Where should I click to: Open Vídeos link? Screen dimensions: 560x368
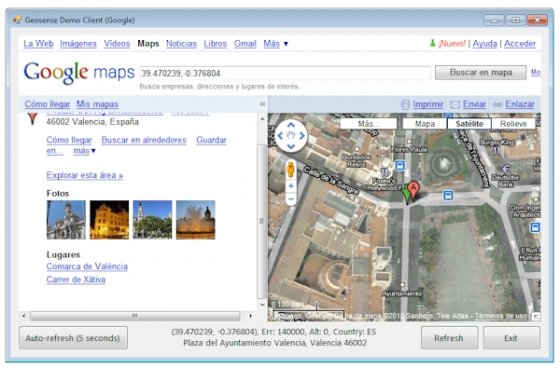tap(117, 44)
